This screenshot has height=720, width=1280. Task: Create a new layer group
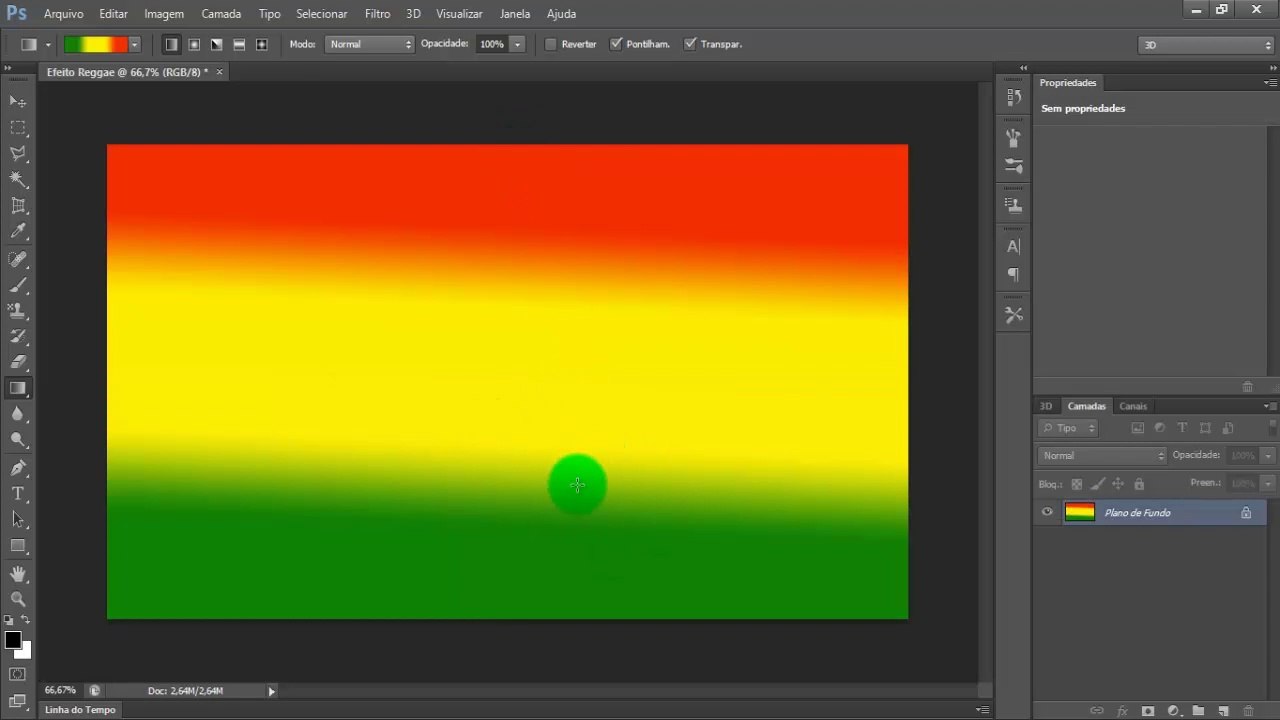click(x=1198, y=711)
